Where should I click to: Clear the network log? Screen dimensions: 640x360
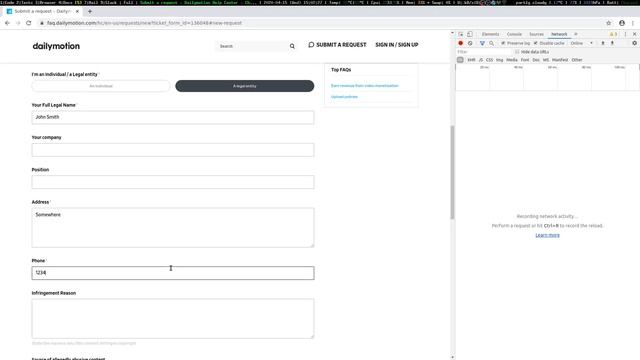point(470,43)
